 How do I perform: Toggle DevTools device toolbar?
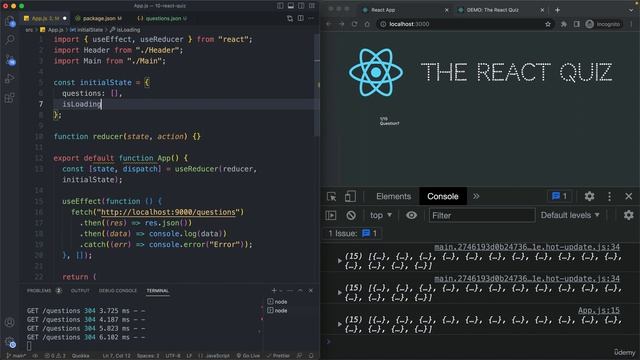(x=350, y=197)
